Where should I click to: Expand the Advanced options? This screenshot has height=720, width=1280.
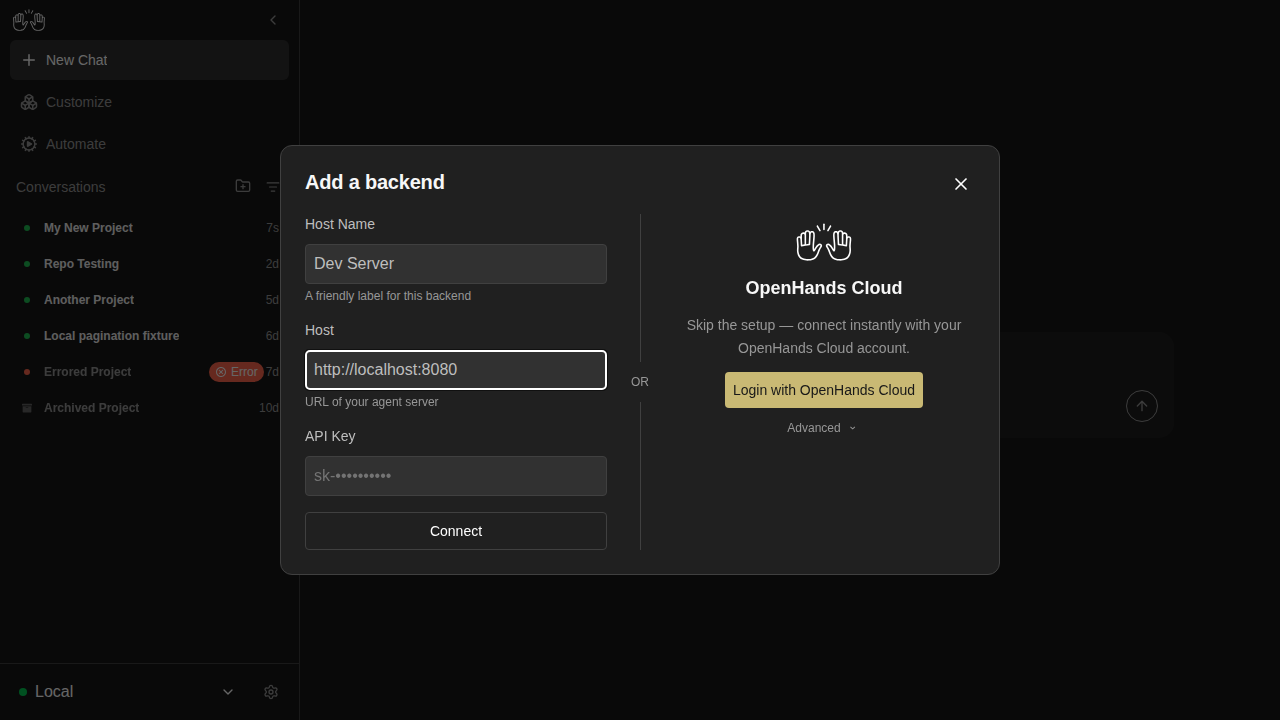pyautogui.click(x=822, y=428)
